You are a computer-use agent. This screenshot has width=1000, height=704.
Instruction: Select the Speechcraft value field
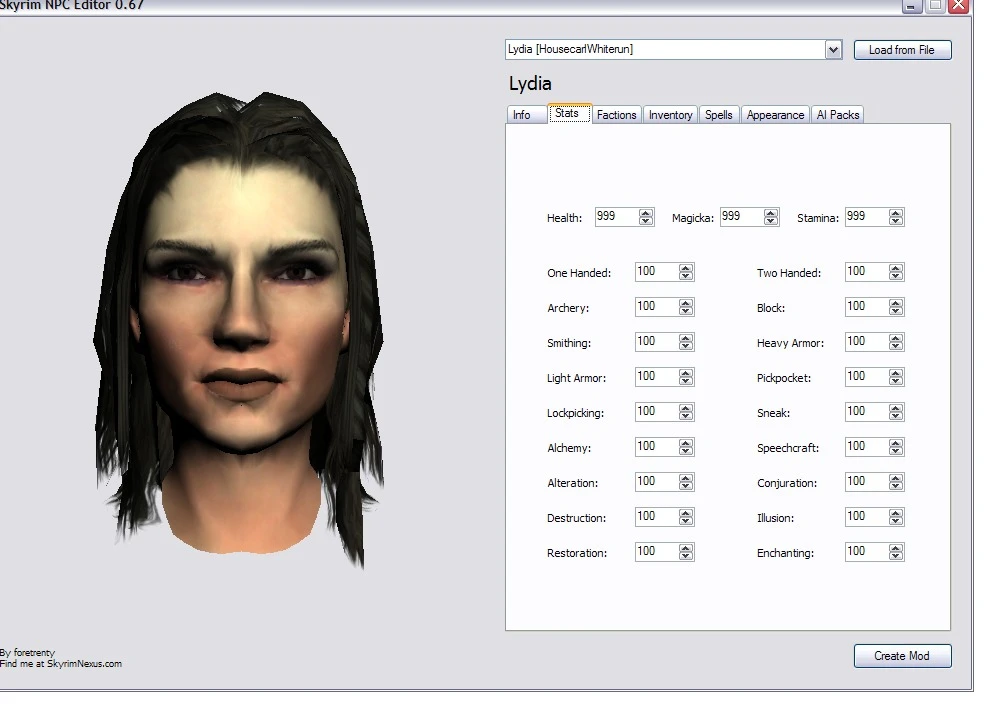(867, 447)
